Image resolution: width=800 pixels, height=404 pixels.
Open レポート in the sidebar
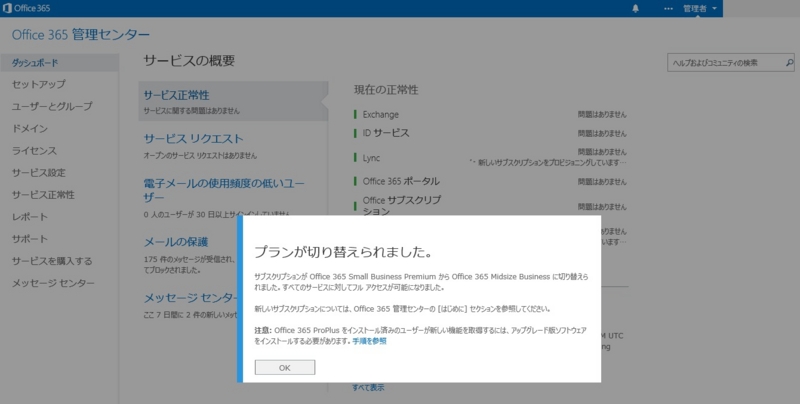tap(30, 217)
